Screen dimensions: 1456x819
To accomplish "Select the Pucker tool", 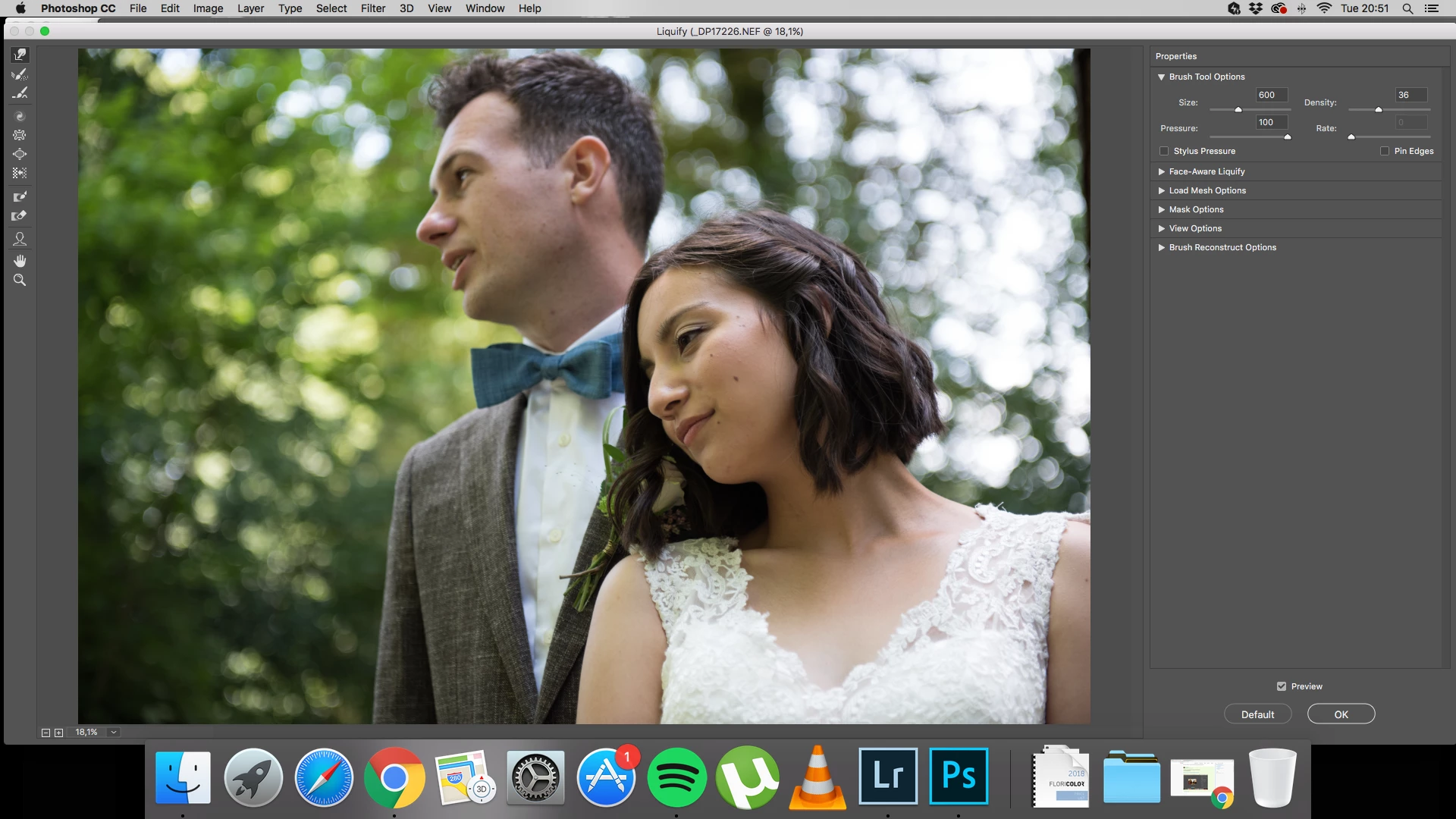I will tap(20, 135).
